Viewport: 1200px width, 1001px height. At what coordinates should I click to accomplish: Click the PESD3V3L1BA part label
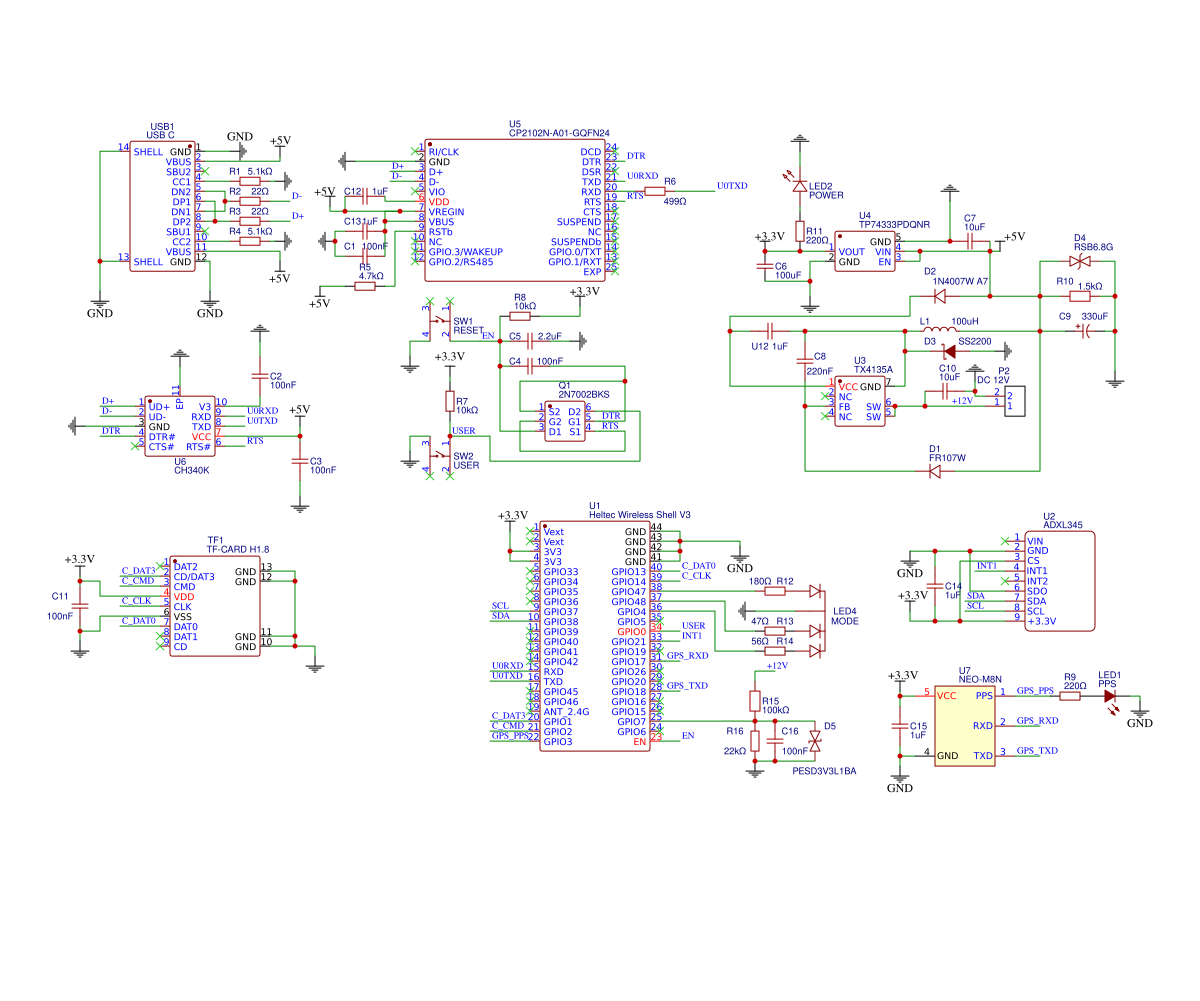pyautogui.click(x=825, y=772)
